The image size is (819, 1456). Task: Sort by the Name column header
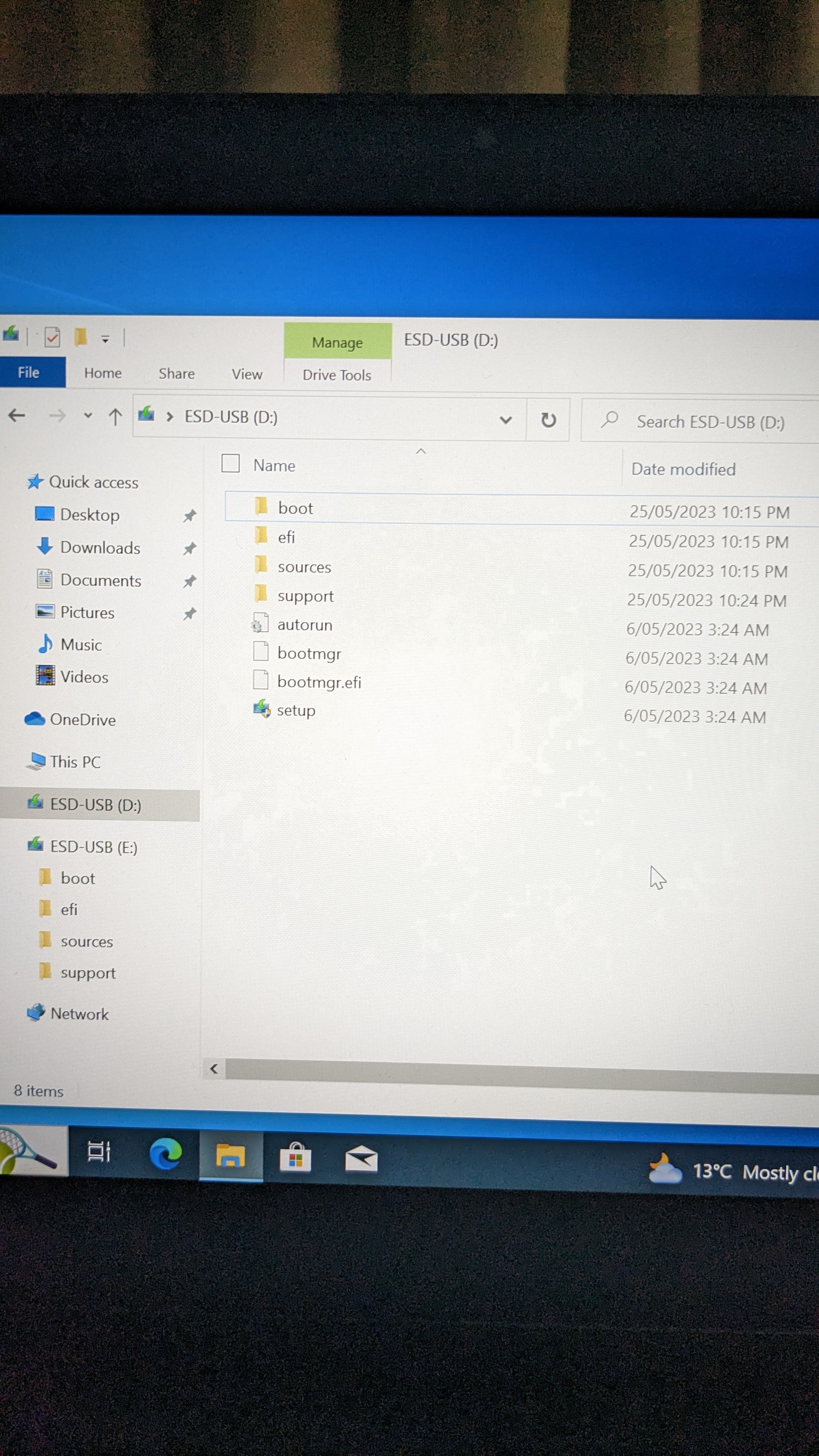tap(274, 465)
